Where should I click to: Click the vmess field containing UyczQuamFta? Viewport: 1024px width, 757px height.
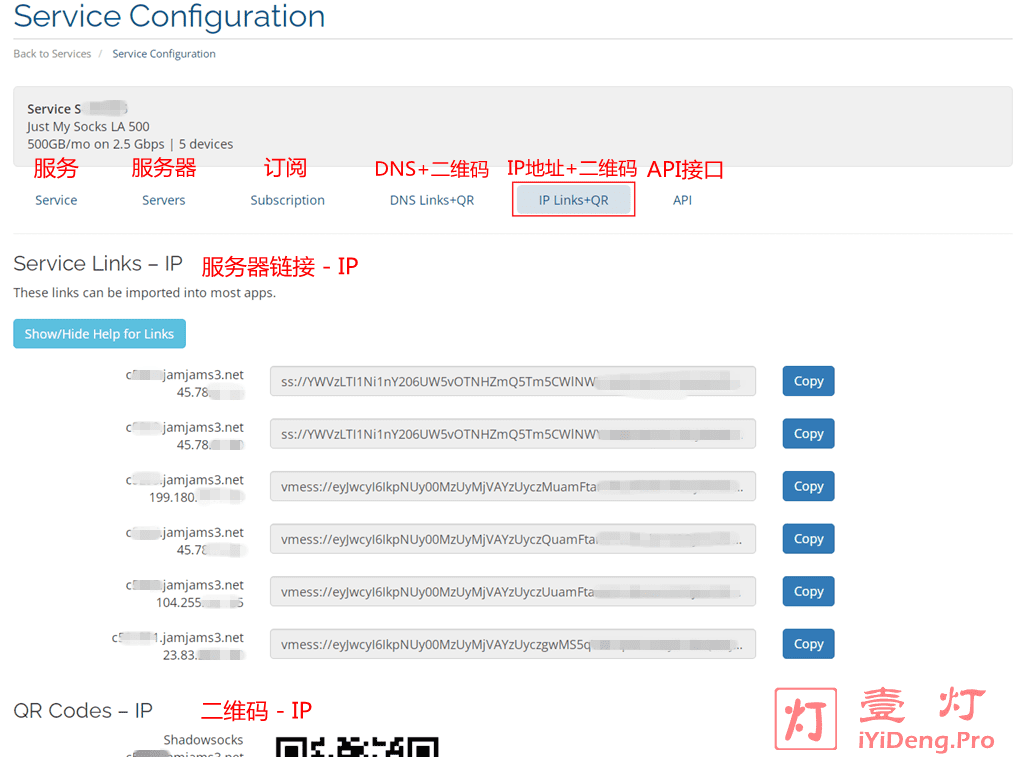[x=513, y=539]
